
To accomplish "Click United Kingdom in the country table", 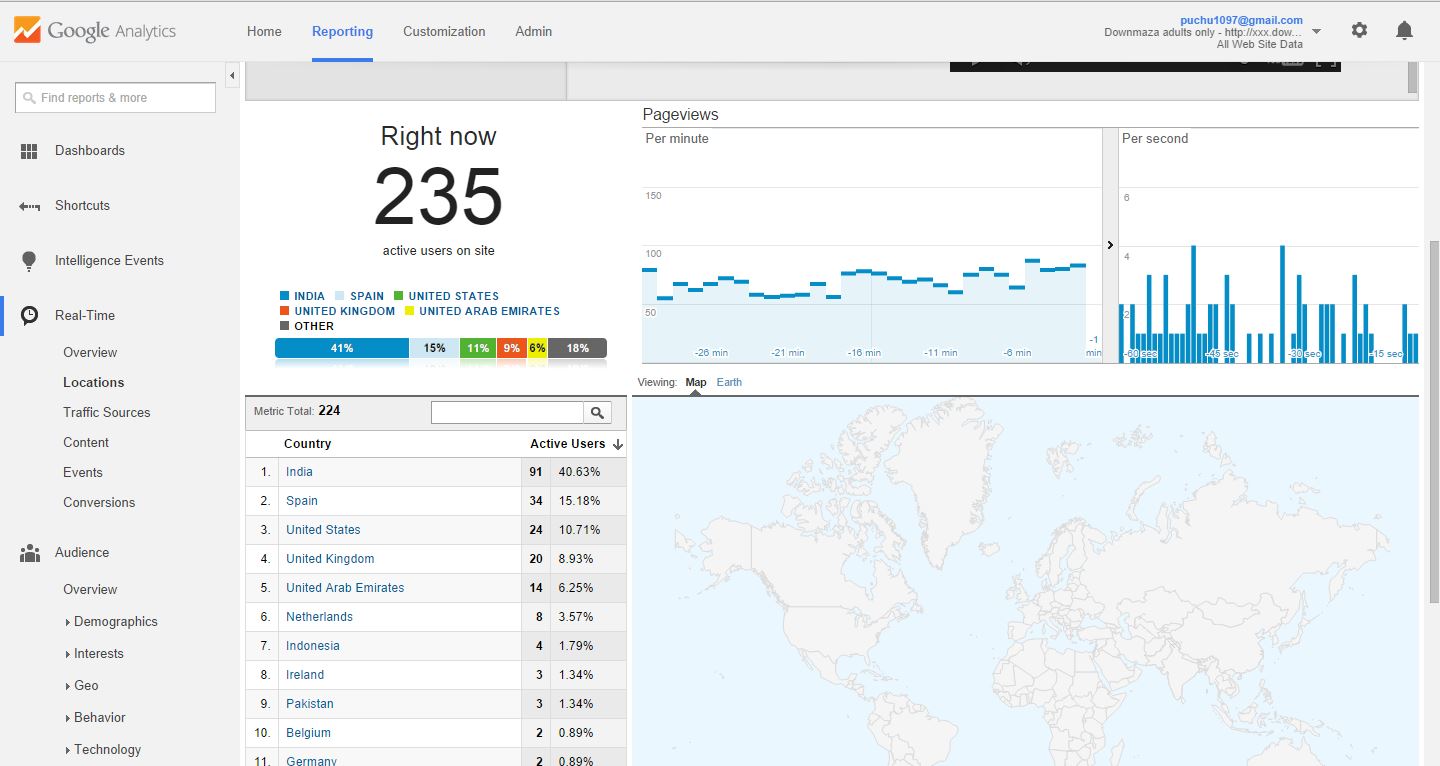I will (330, 559).
